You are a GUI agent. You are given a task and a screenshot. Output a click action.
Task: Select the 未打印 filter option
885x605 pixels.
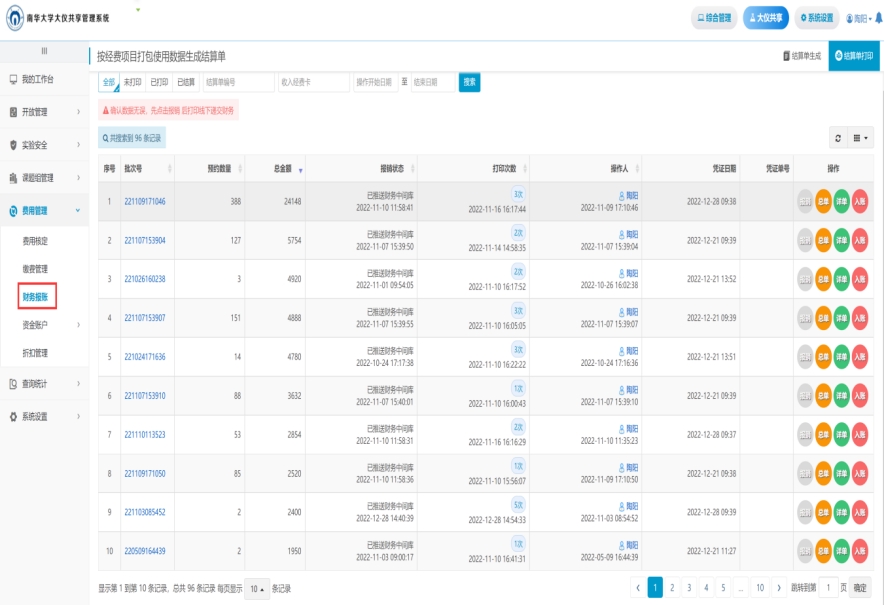click(x=132, y=82)
